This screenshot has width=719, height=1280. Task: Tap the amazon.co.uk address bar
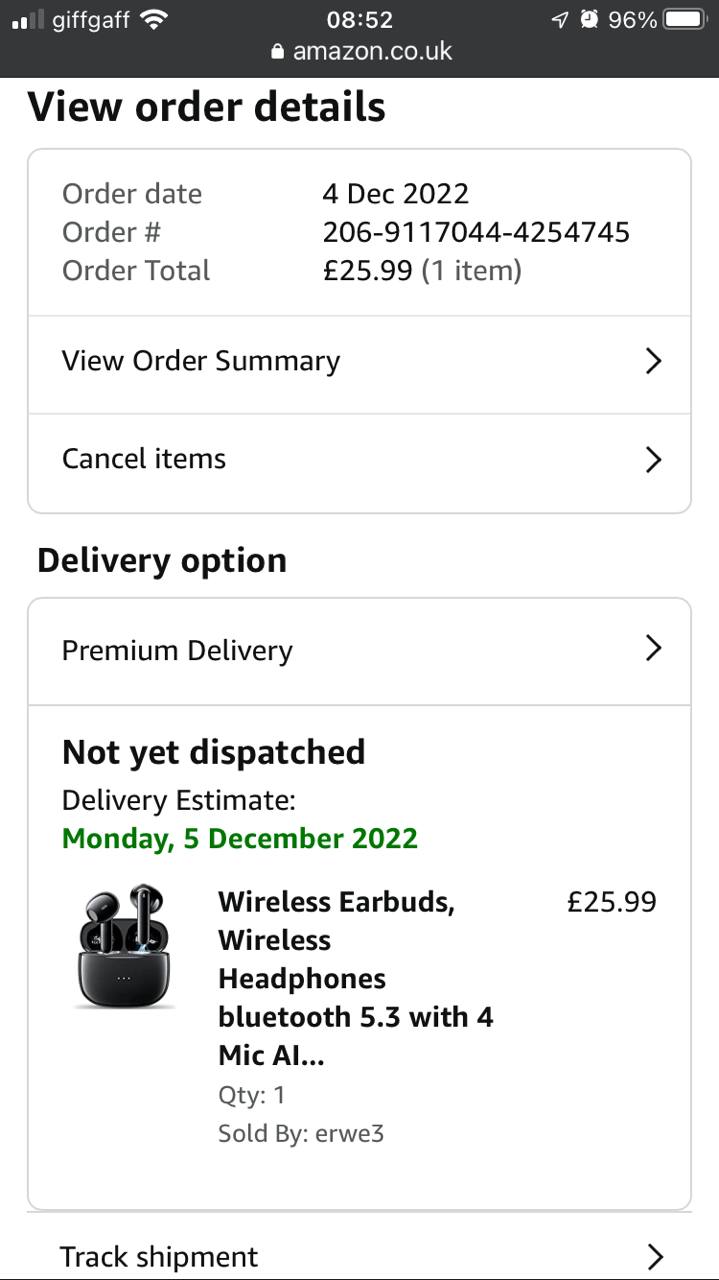[371, 51]
